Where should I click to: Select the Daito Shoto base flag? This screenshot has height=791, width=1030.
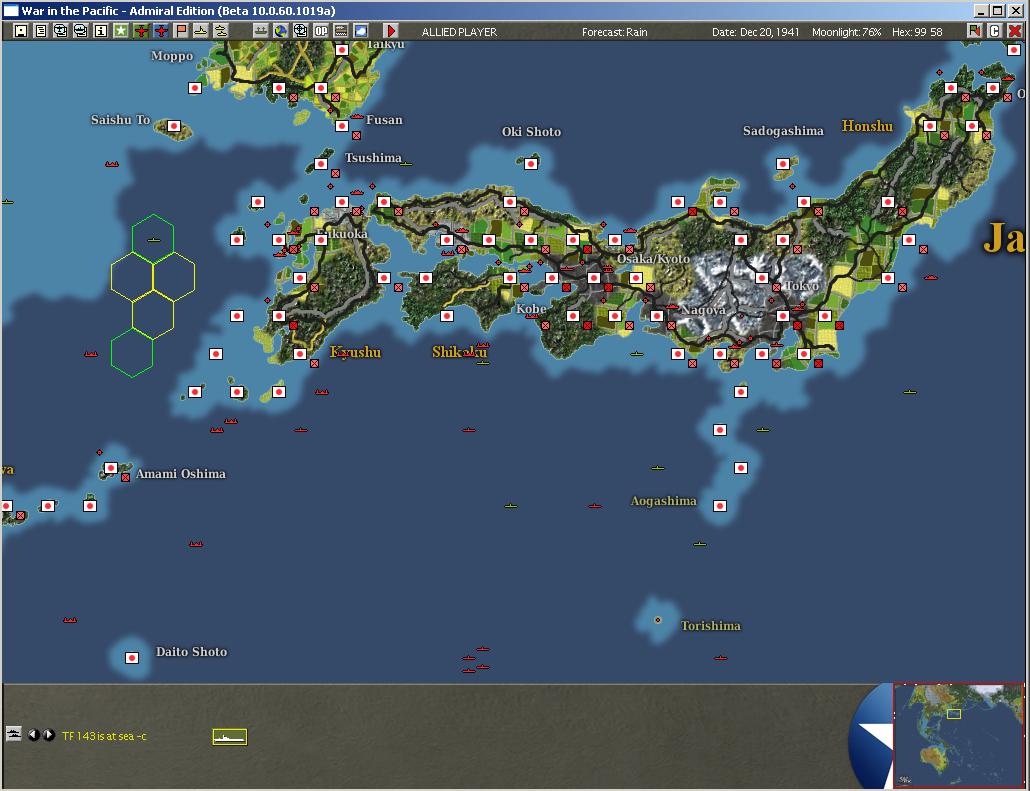click(132, 658)
